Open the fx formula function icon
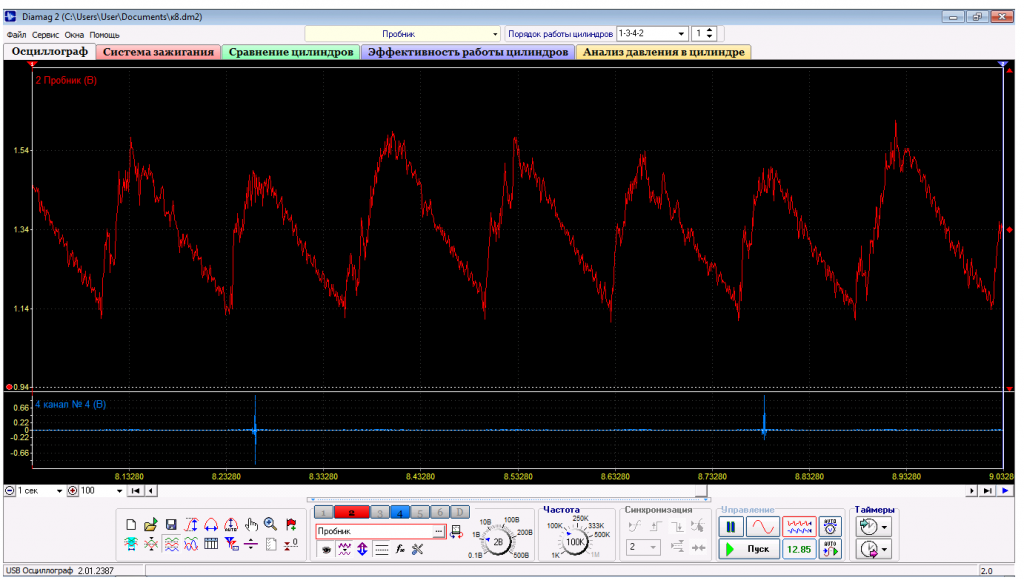1024x580 pixels. (x=400, y=549)
